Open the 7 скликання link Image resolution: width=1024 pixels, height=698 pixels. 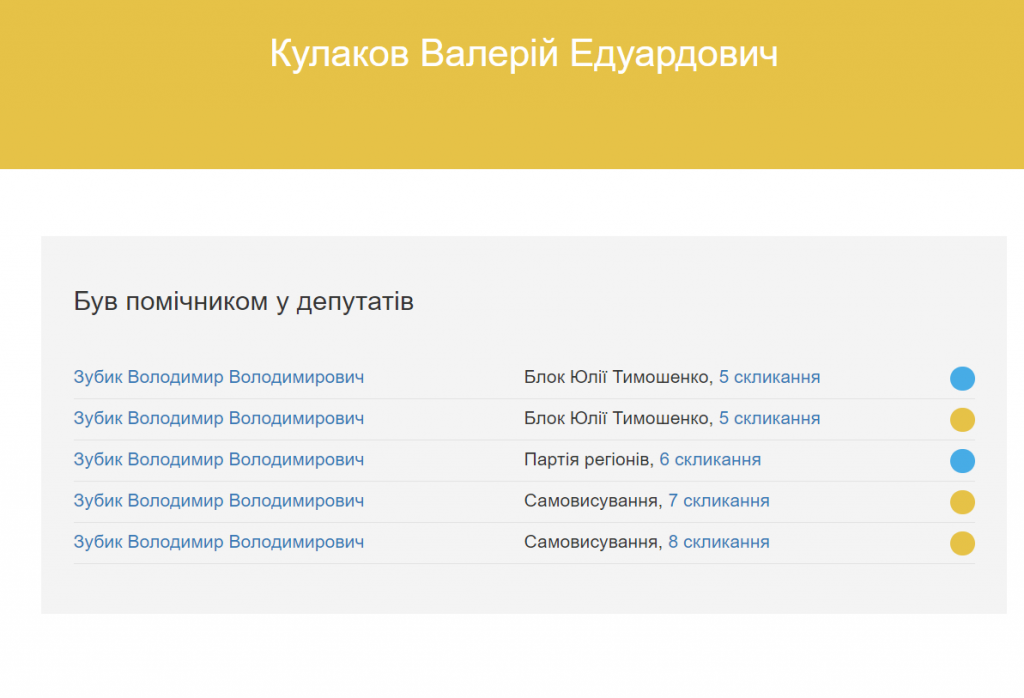(x=718, y=501)
